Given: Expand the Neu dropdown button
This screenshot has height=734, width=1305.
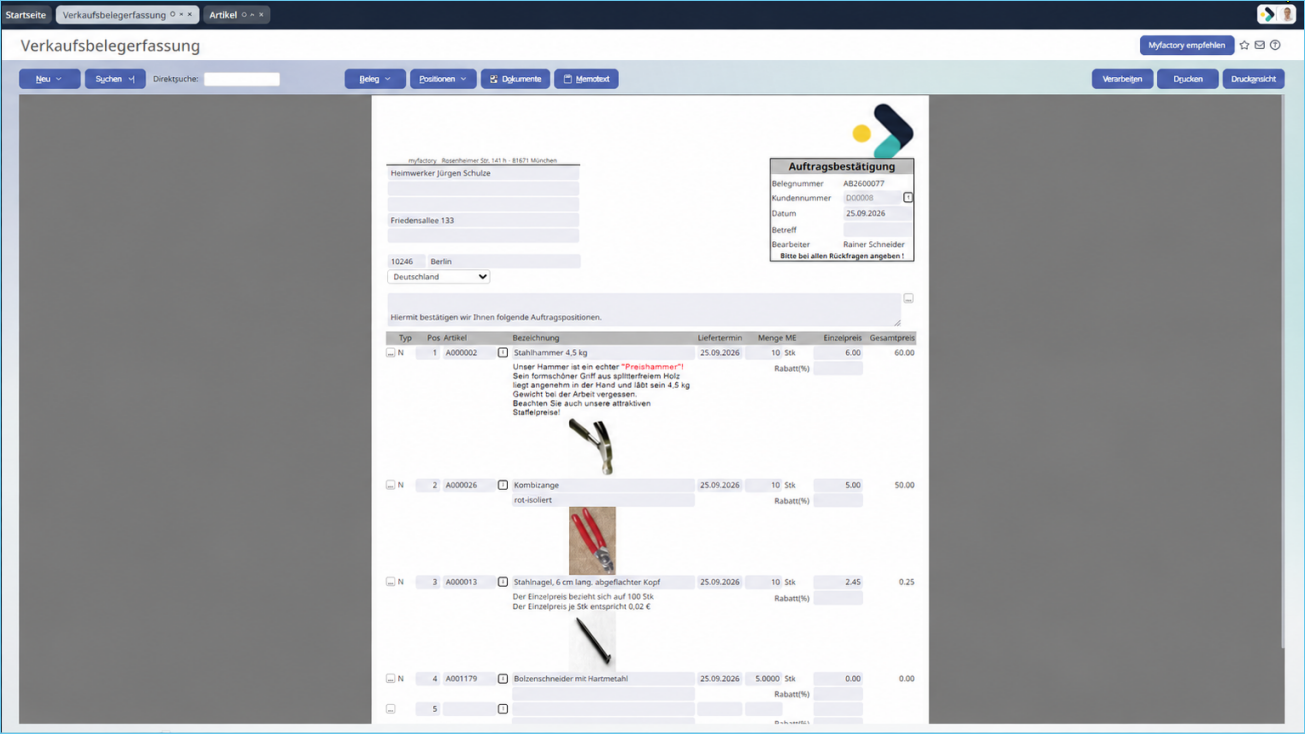Looking at the screenshot, I should tap(49, 79).
